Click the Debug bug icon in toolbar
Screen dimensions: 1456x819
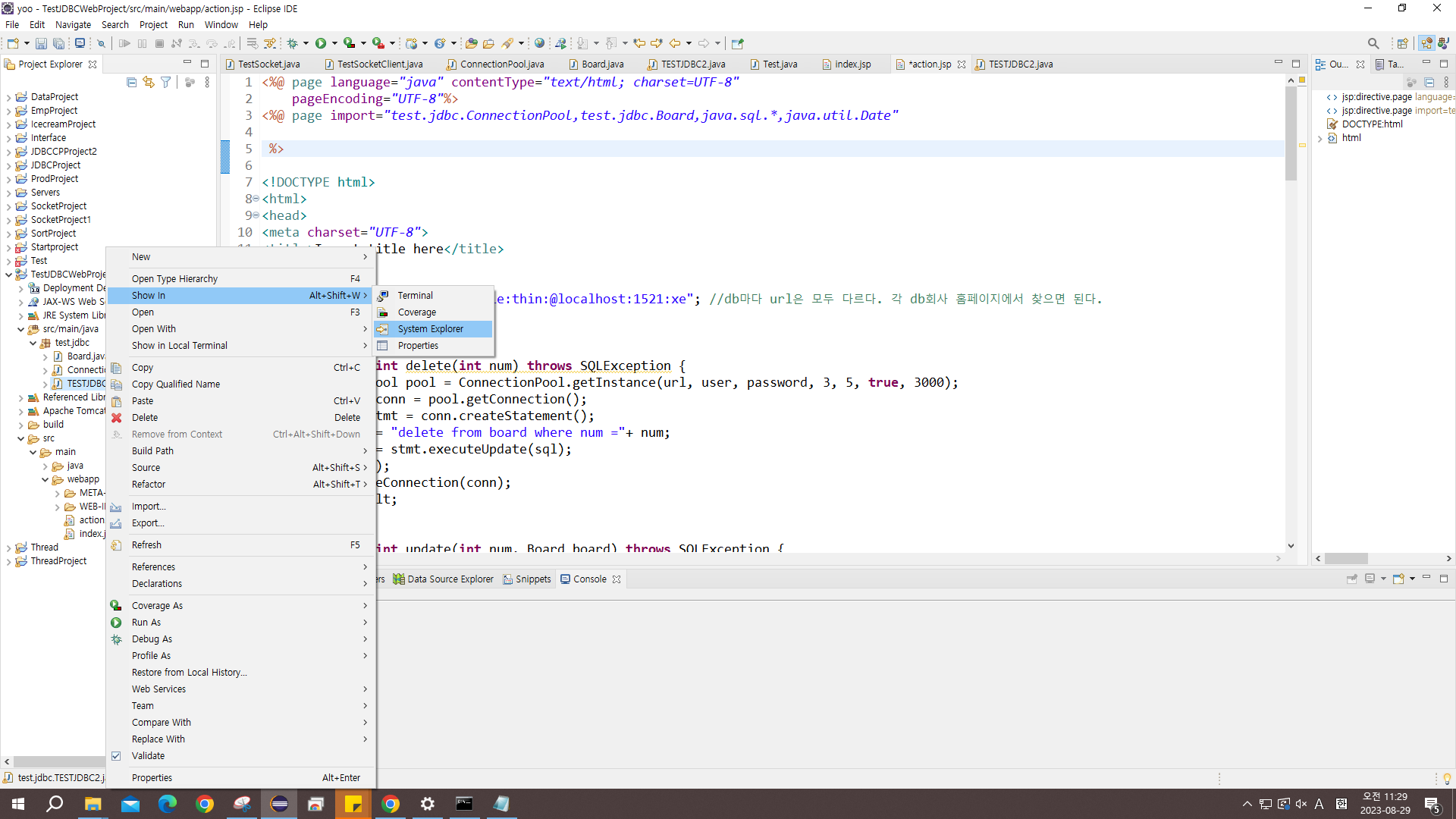coord(292,43)
